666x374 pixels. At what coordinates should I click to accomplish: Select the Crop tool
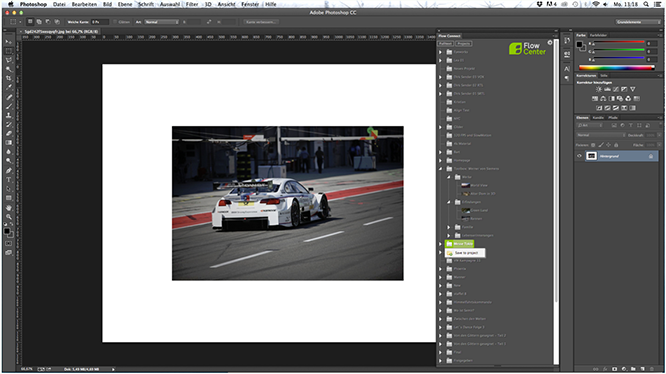point(8,79)
